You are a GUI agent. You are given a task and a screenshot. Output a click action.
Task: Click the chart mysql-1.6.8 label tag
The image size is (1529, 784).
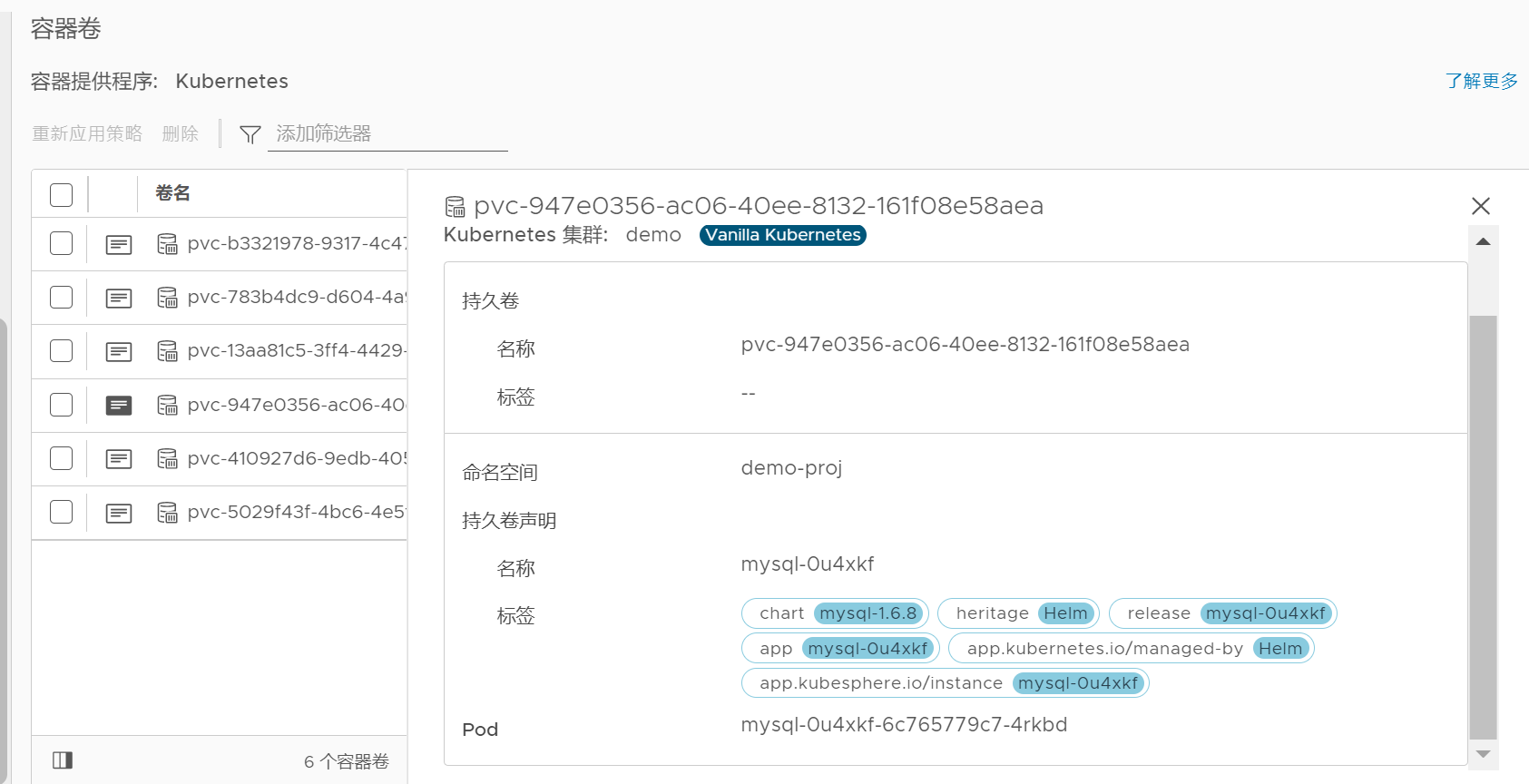click(835, 613)
